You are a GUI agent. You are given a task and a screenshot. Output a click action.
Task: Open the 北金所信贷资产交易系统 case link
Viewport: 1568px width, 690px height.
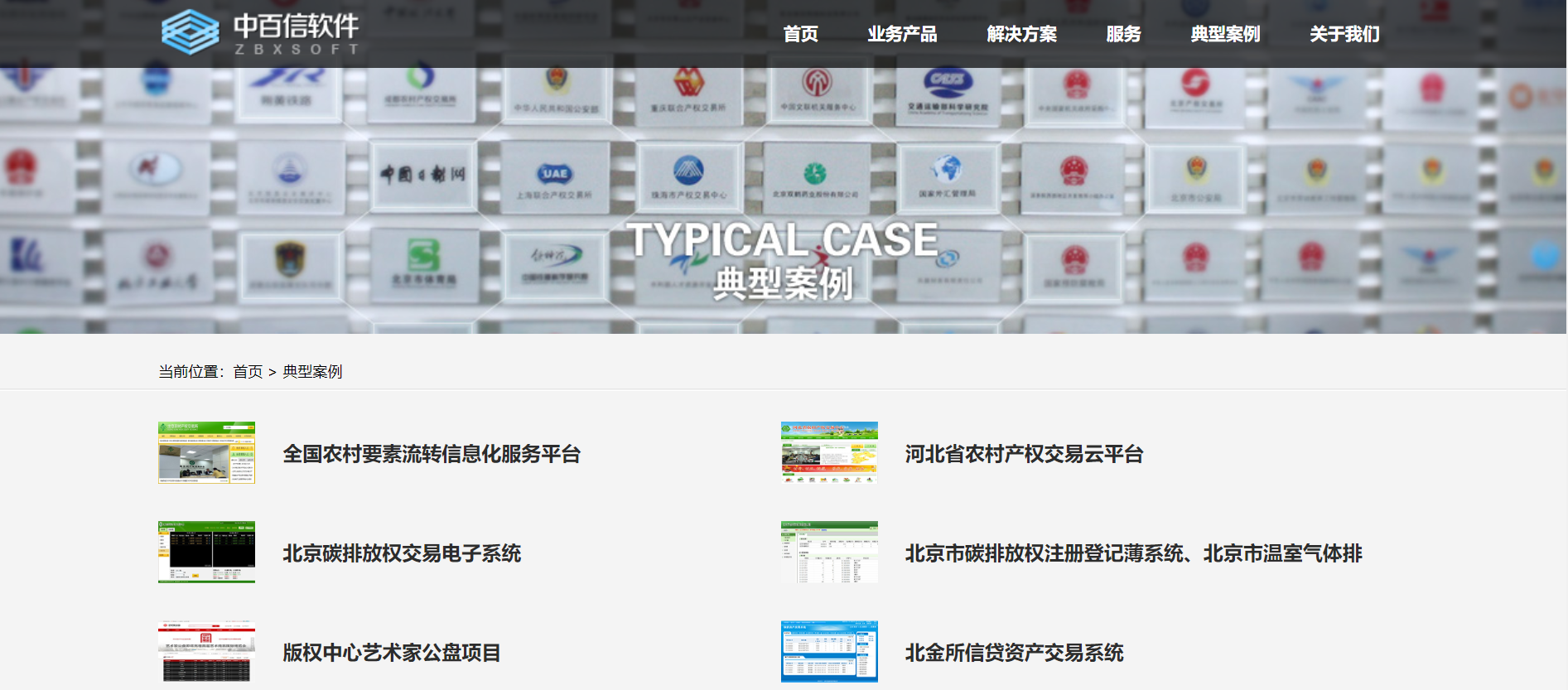1014,653
